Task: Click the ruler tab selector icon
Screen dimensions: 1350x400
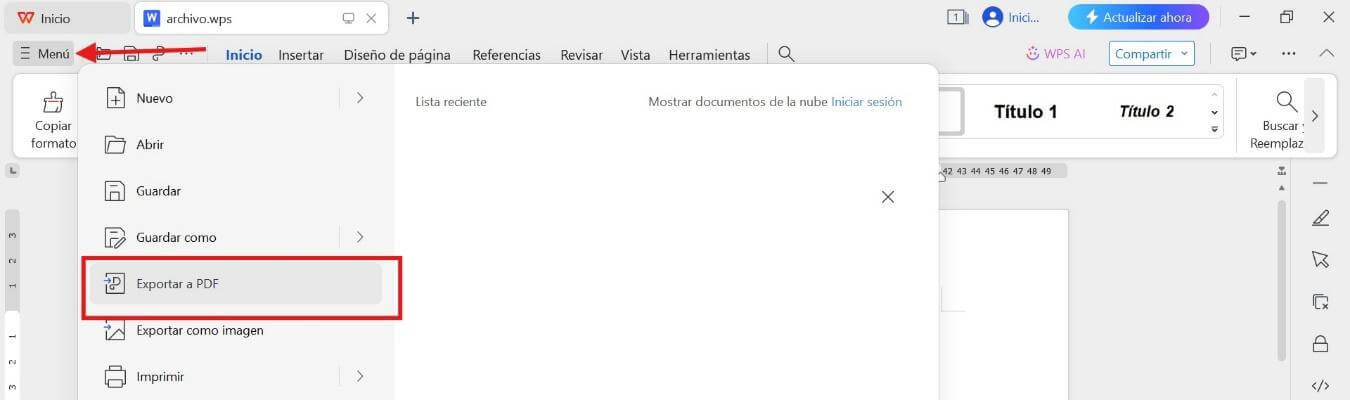Action: (11, 172)
